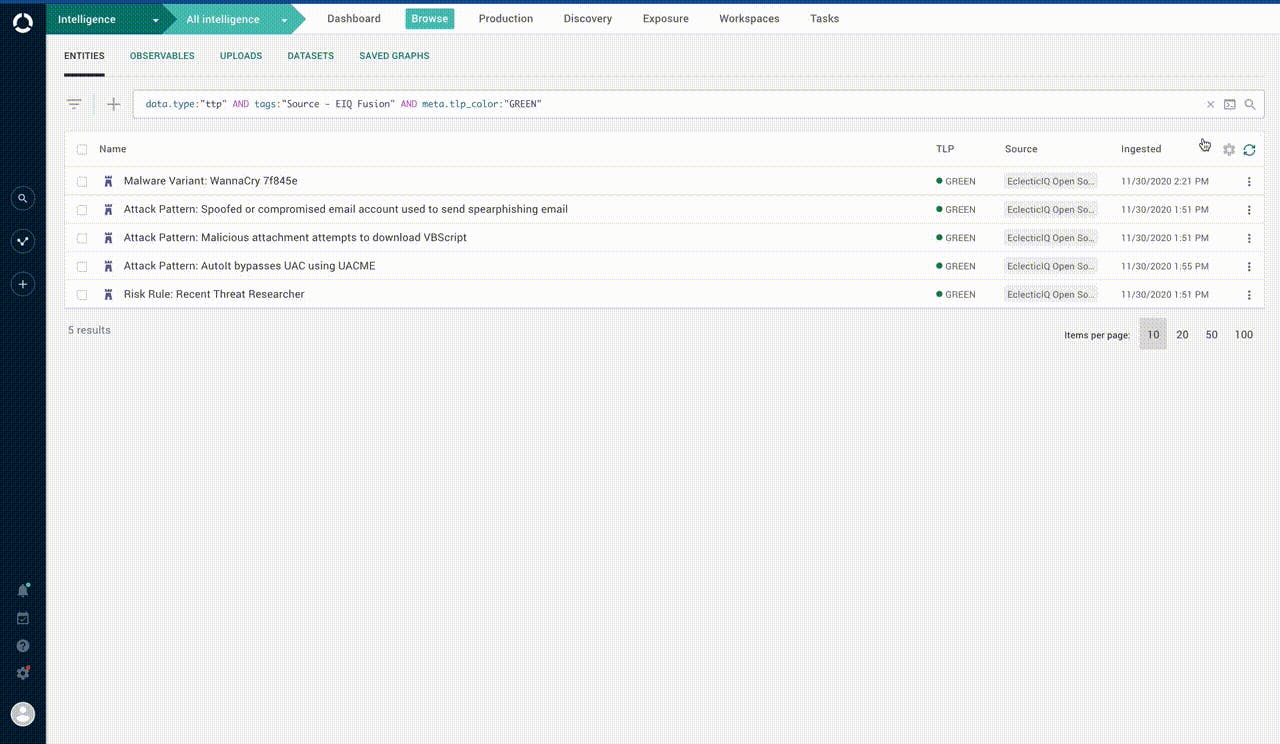The height and width of the screenshot is (744, 1280).
Task: Open the graph icon in the sidebar
Action: coord(22,241)
